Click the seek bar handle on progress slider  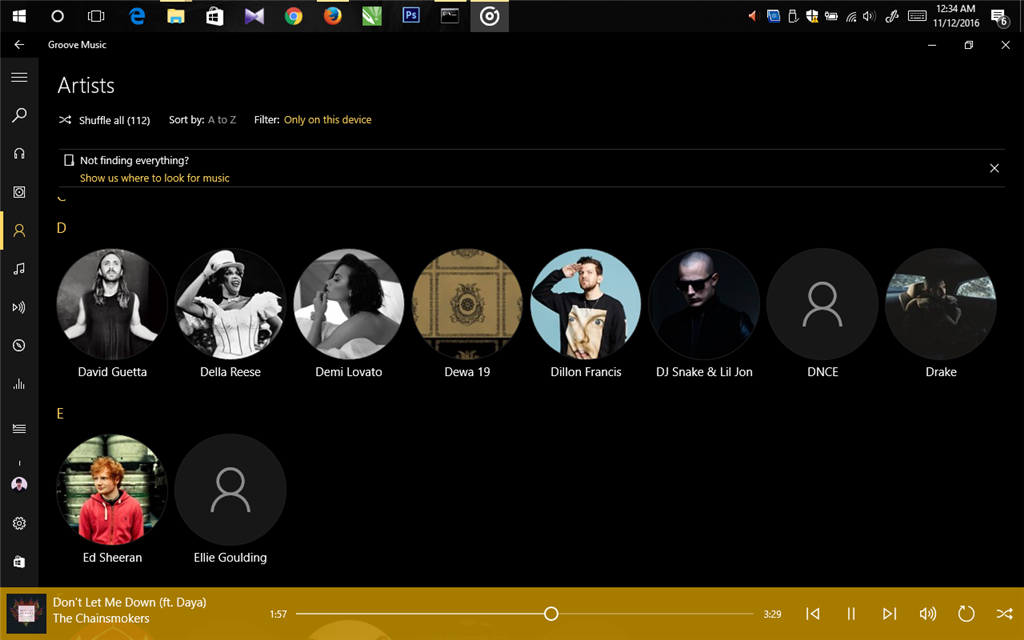pyautogui.click(x=551, y=613)
